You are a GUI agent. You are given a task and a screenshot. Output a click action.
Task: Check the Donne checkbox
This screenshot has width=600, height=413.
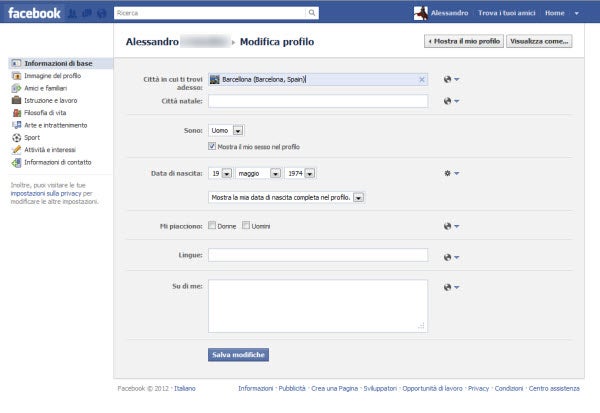point(212,226)
